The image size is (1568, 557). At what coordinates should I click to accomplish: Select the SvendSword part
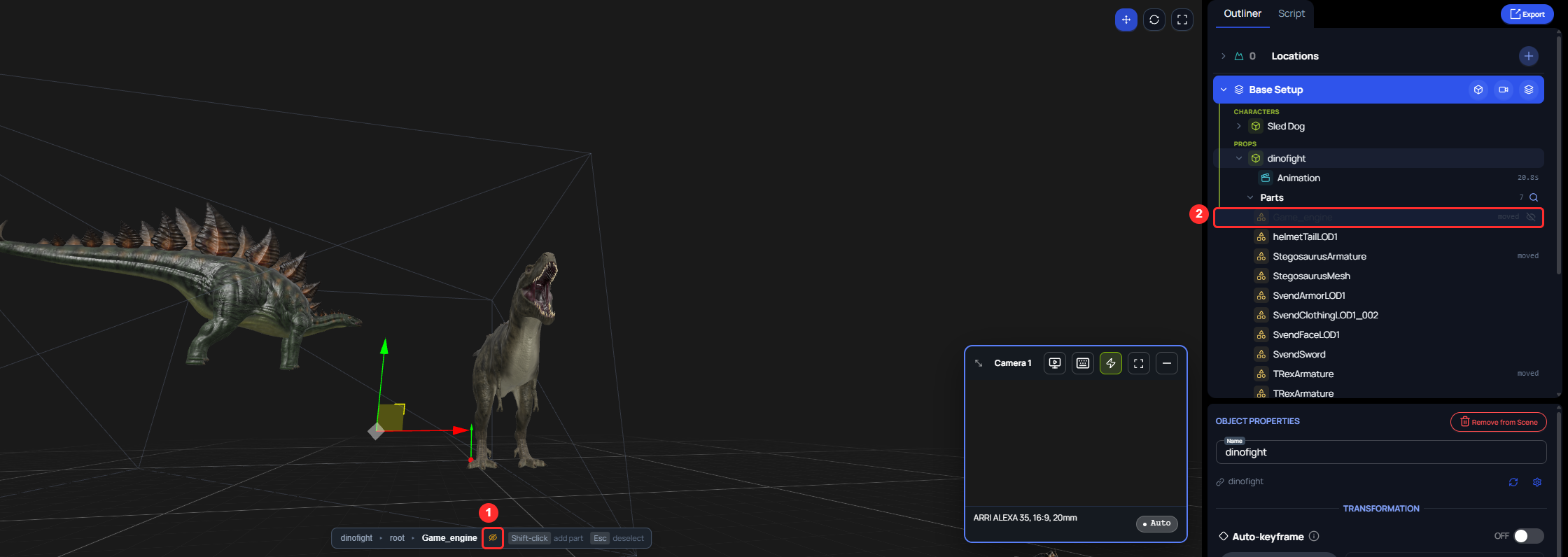1378,354
